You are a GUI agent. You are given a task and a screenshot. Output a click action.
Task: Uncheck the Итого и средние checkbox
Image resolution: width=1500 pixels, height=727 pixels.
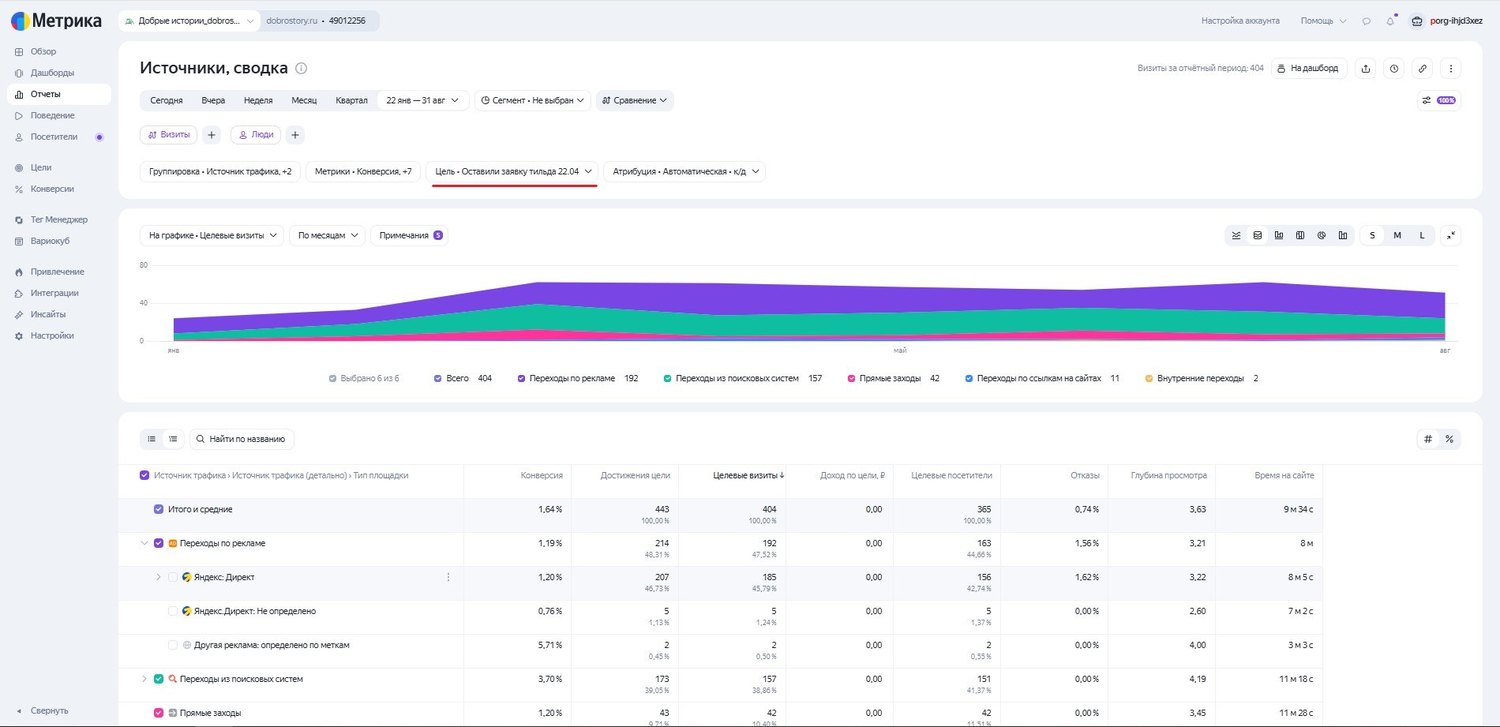pos(158,509)
